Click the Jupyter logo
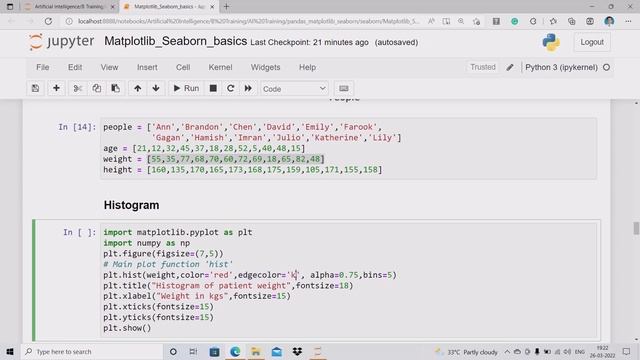This screenshot has width=640, height=360. (x=61, y=42)
